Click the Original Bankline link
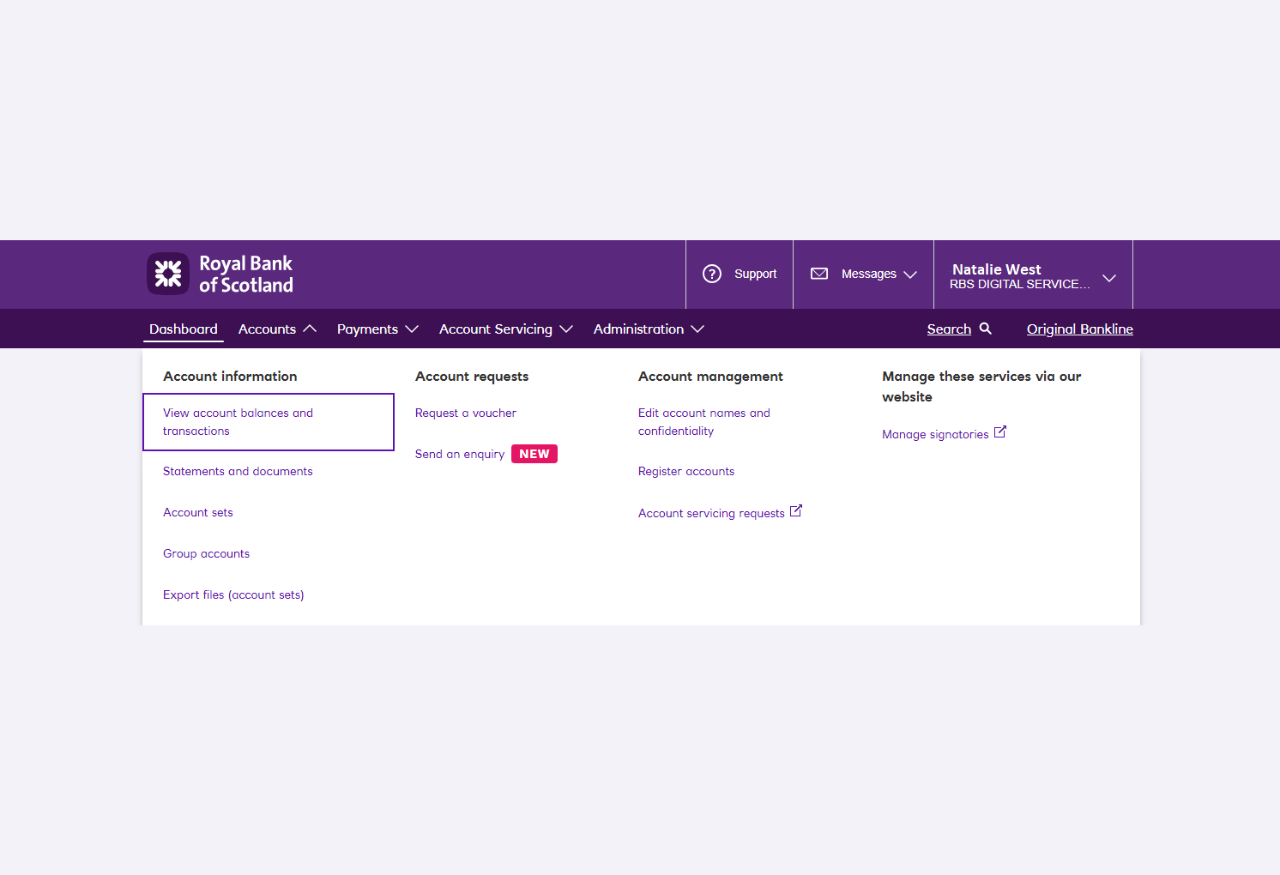This screenshot has width=1280, height=875. [x=1080, y=328]
